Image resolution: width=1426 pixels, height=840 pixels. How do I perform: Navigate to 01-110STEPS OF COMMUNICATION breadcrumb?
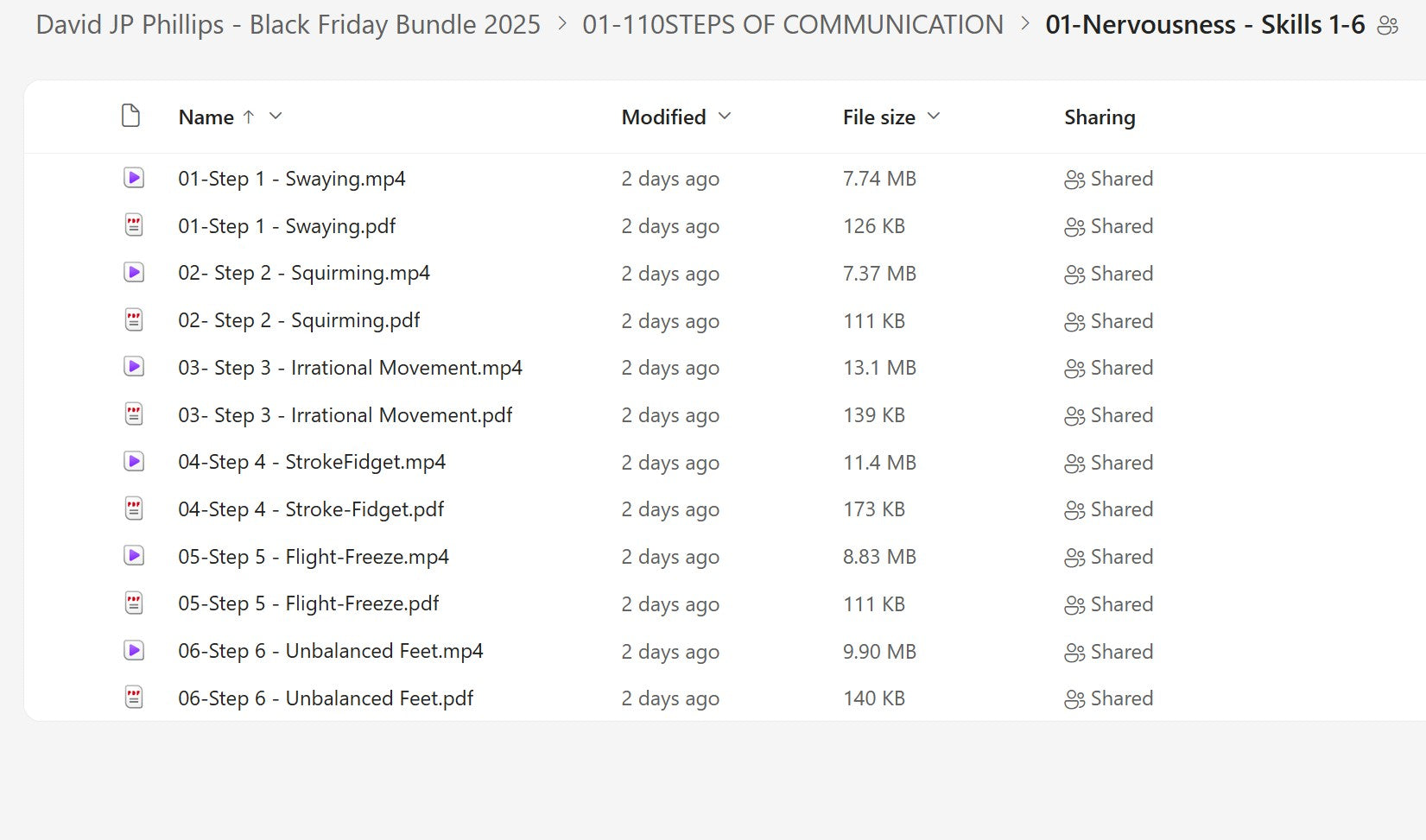point(792,25)
